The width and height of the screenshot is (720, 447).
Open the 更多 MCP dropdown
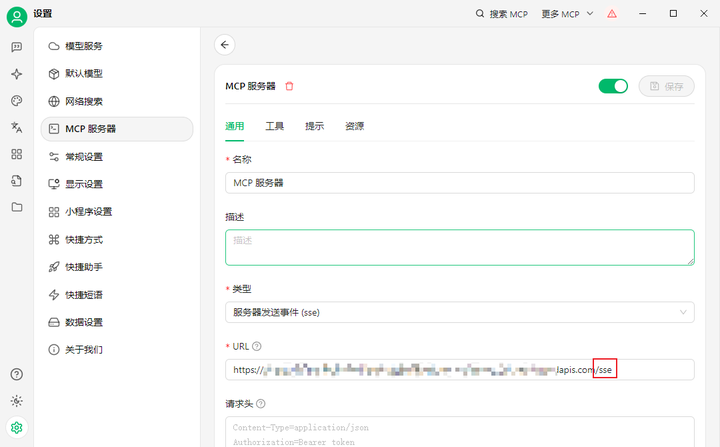tap(567, 14)
